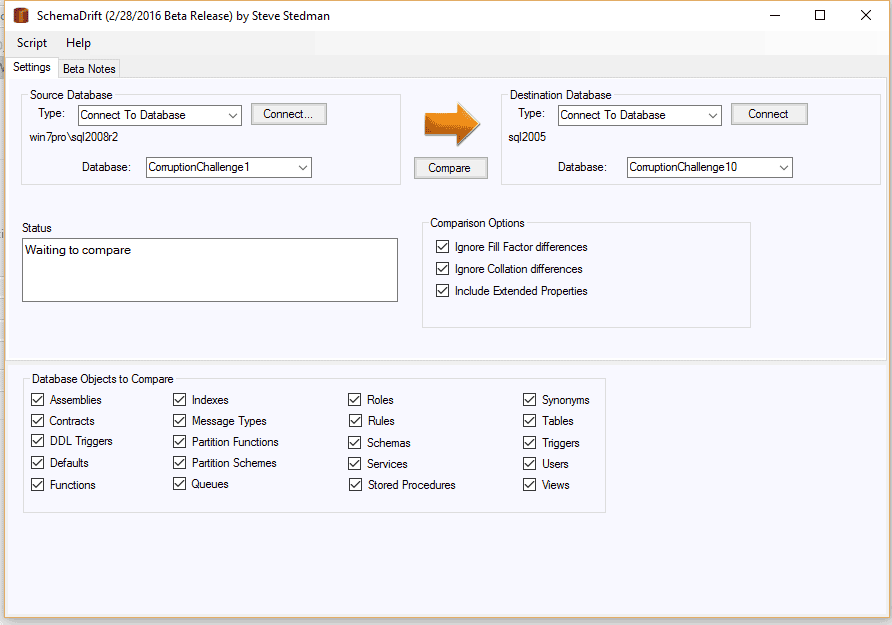Toggle Include Extended Properties checkbox
Image resolution: width=892 pixels, height=625 pixels.
pyautogui.click(x=443, y=291)
